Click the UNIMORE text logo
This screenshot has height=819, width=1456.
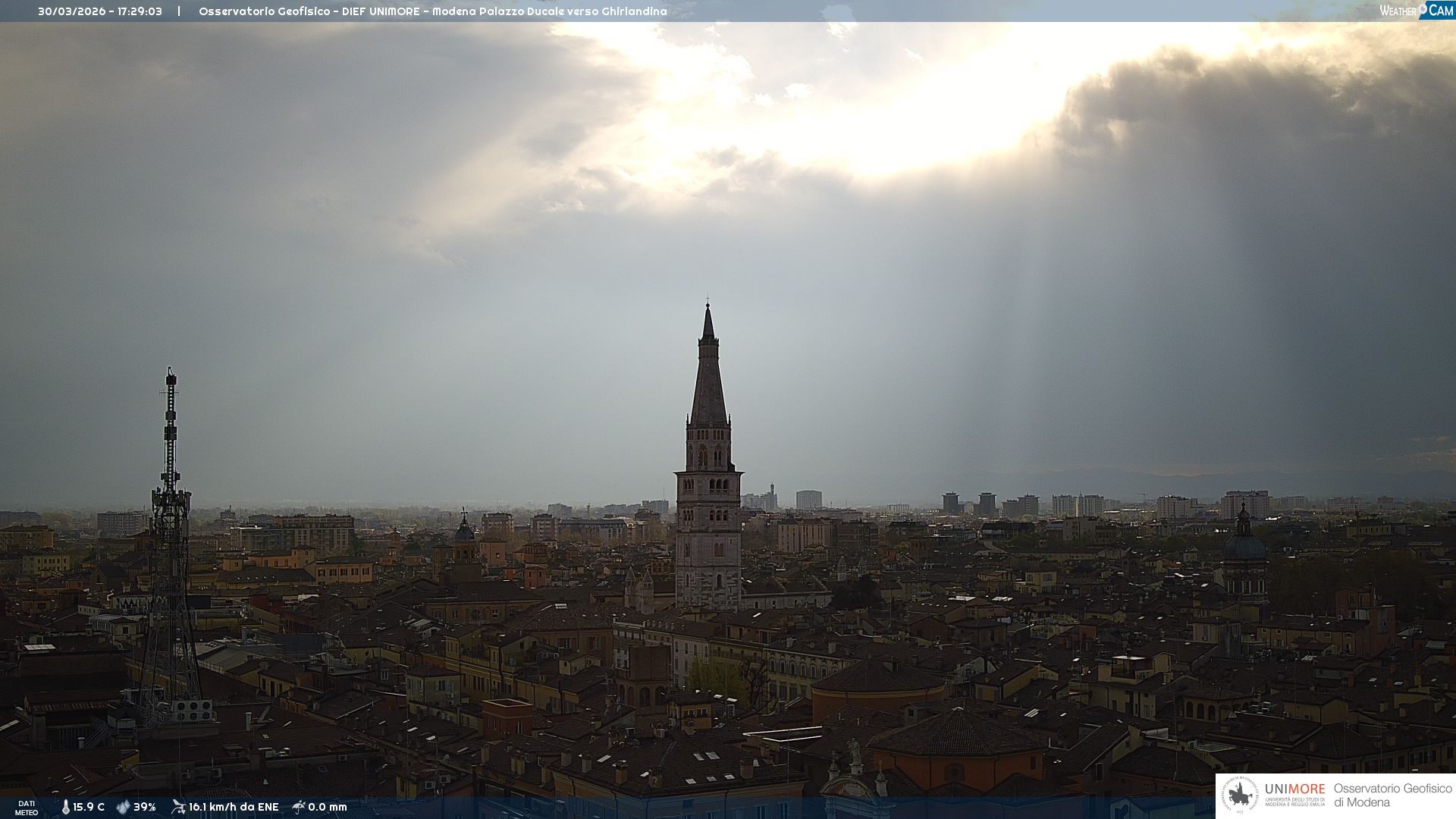[1294, 789]
